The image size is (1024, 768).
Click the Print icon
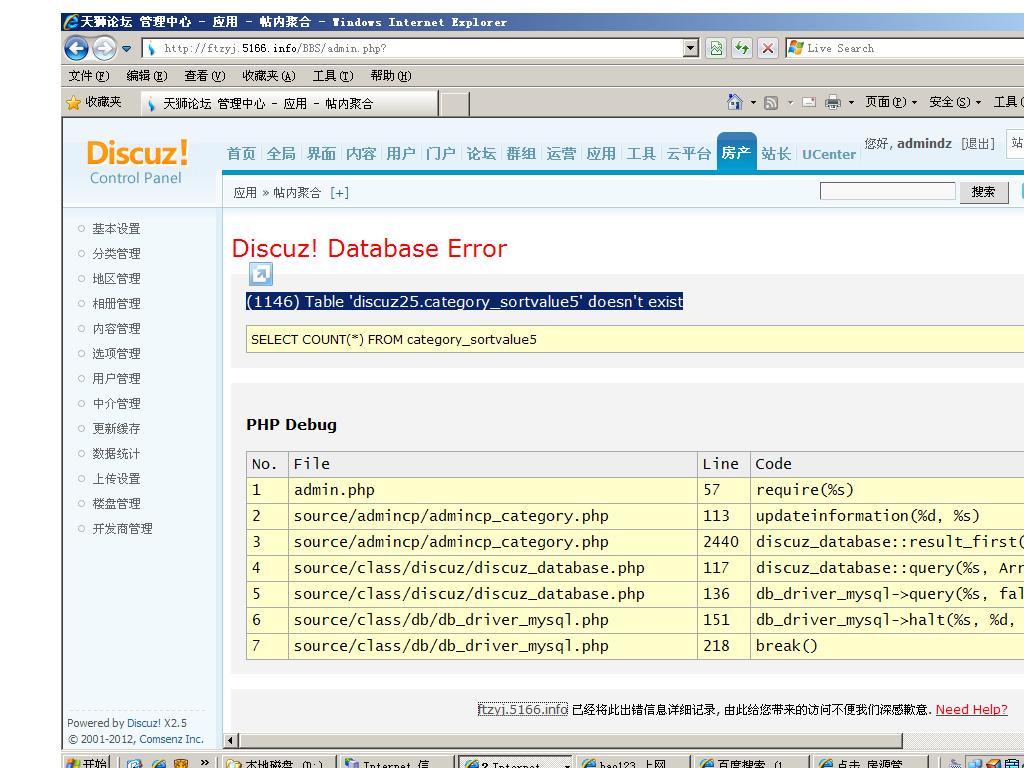click(x=833, y=102)
